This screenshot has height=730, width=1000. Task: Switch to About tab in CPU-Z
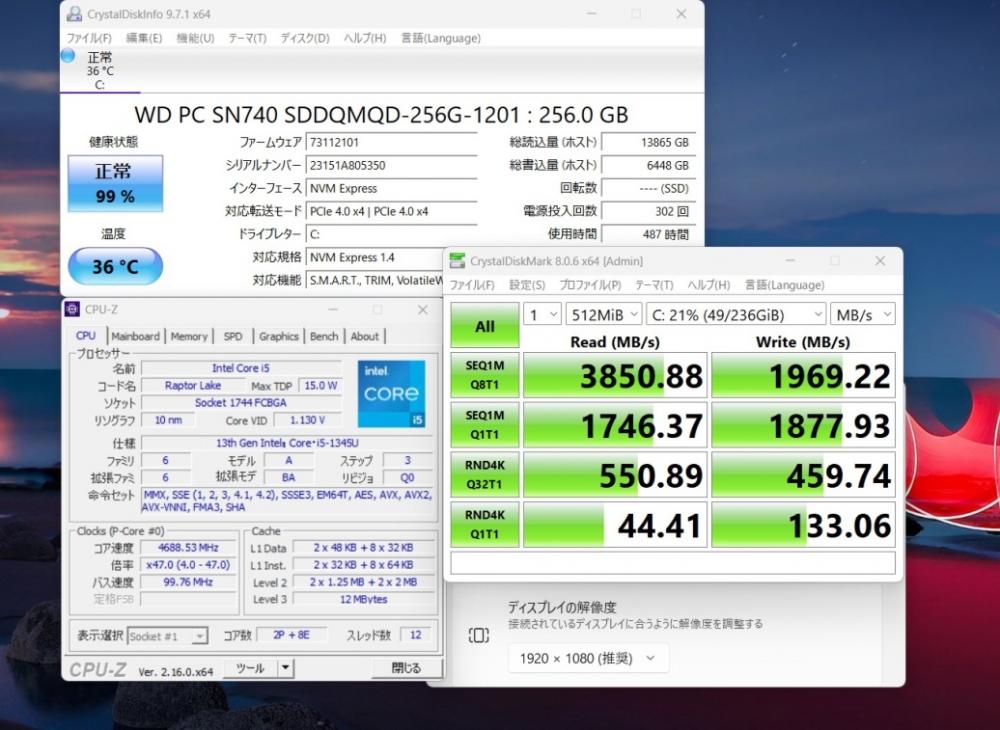click(x=365, y=336)
